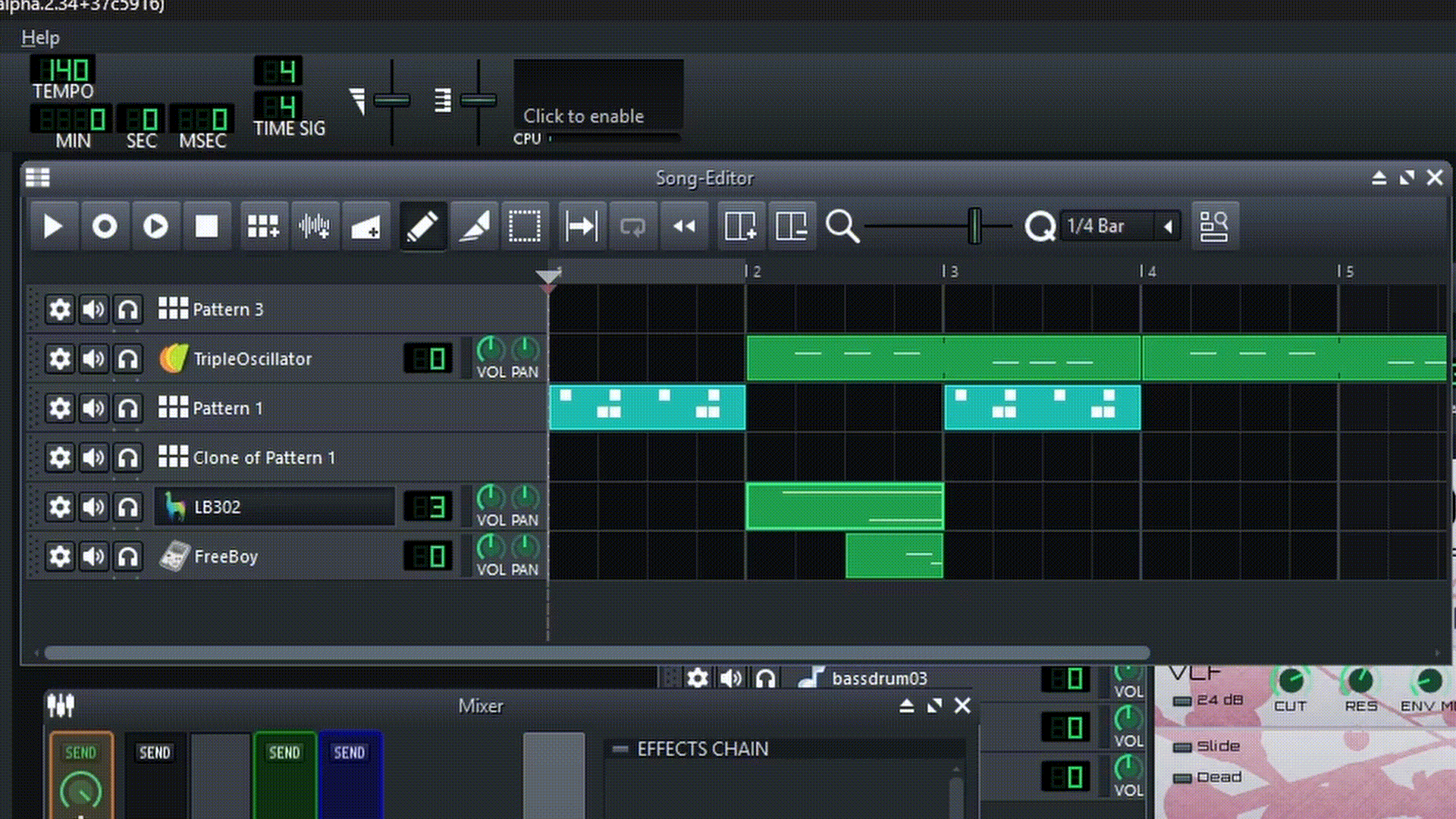This screenshot has width=1456, height=819.
Task: Click insert bar icon
Action: (740, 226)
